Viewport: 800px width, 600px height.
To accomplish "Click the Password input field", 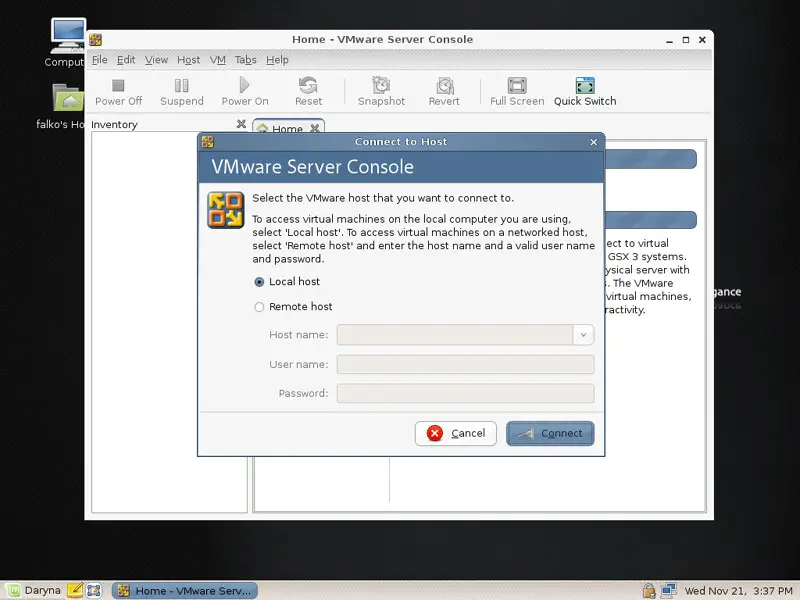I will click(x=465, y=393).
